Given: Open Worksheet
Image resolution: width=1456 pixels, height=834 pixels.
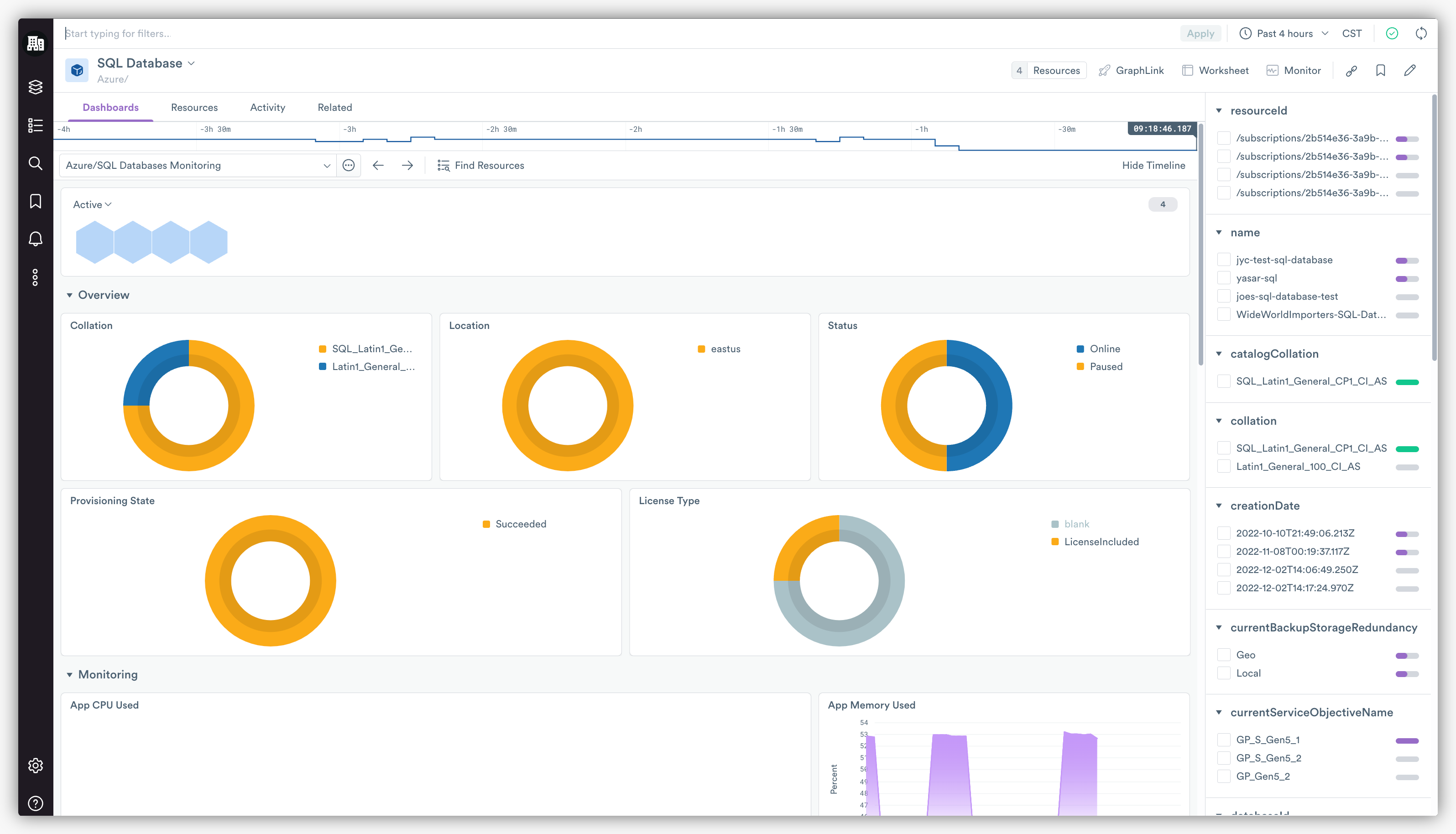Looking at the screenshot, I should tap(1215, 70).
